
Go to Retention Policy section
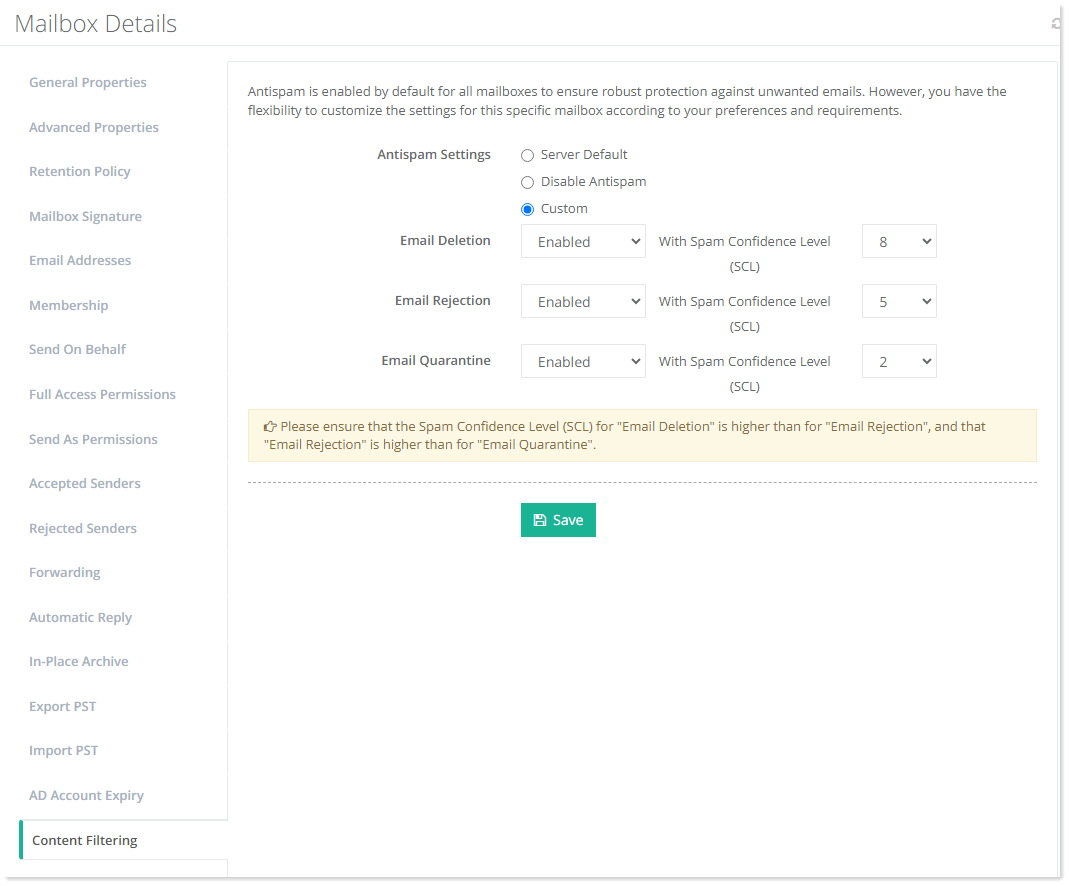[x=80, y=171]
